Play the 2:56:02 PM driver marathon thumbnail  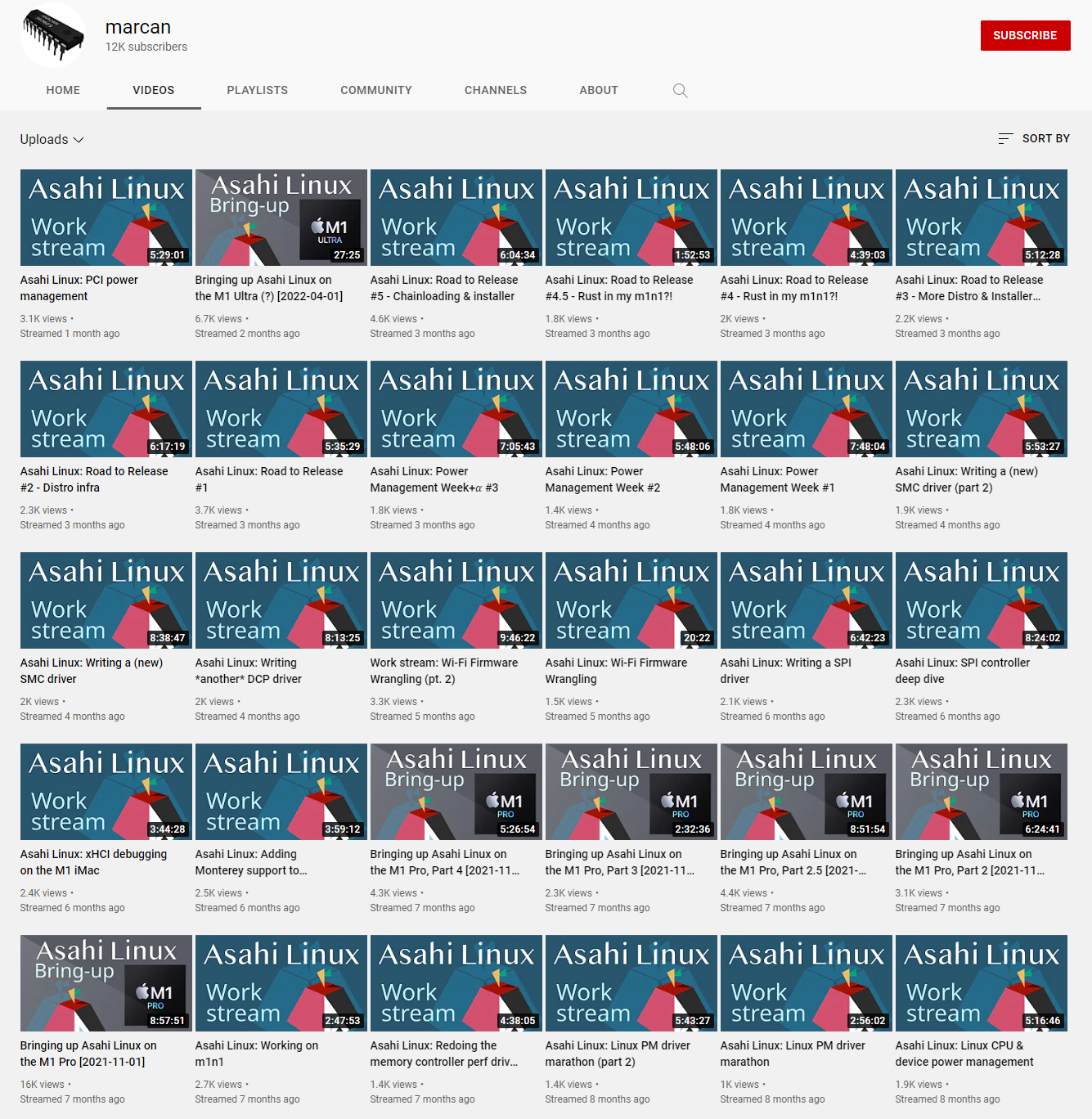[807, 983]
